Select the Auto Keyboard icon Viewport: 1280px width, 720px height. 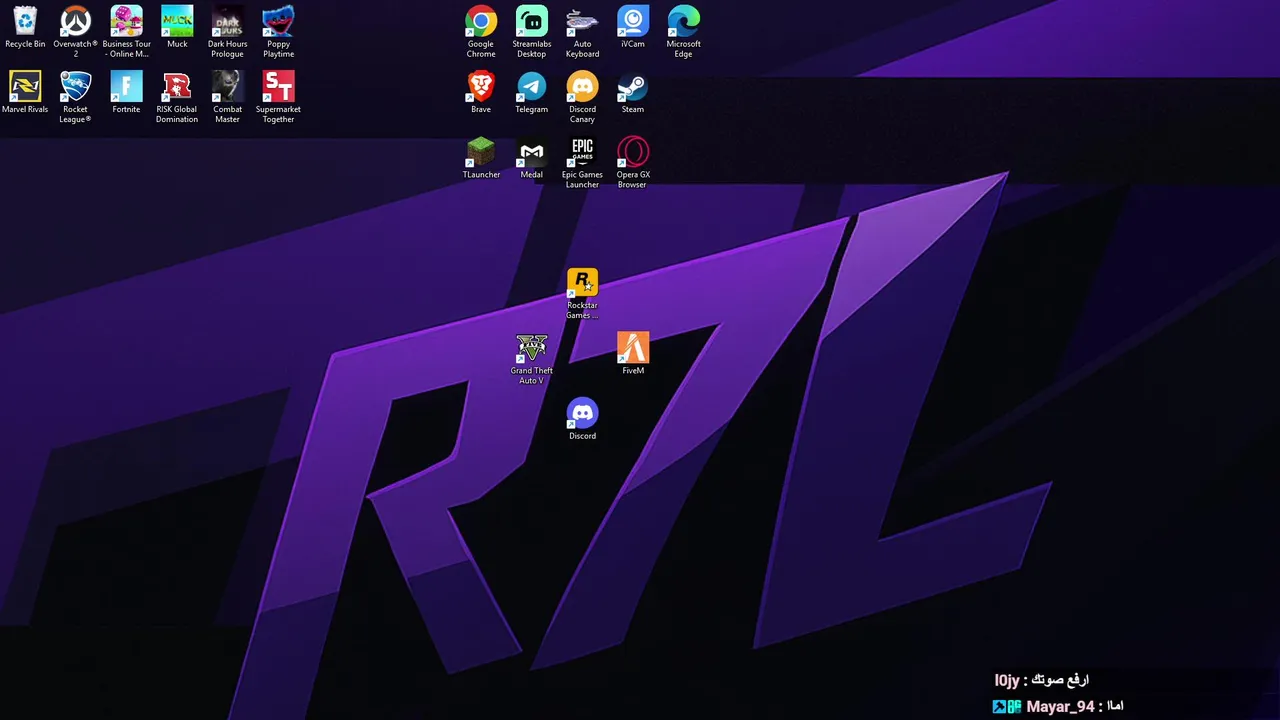coord(582,31)
